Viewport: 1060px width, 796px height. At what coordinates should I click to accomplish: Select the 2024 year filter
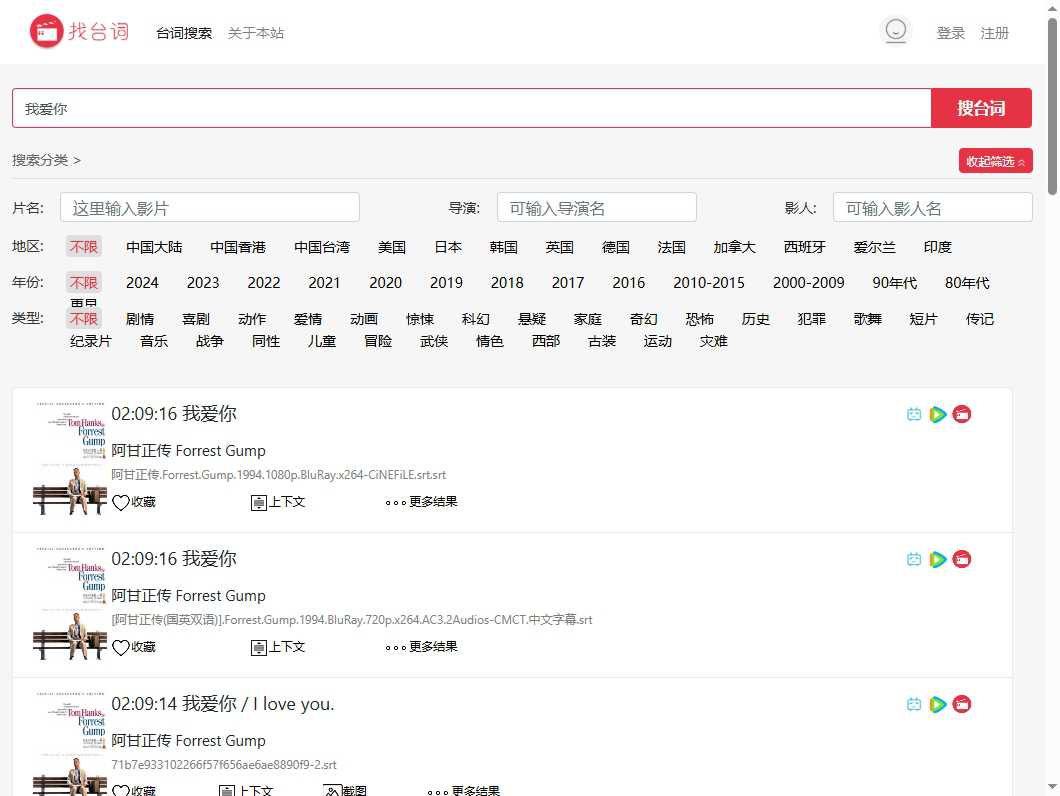pos(142,283)
